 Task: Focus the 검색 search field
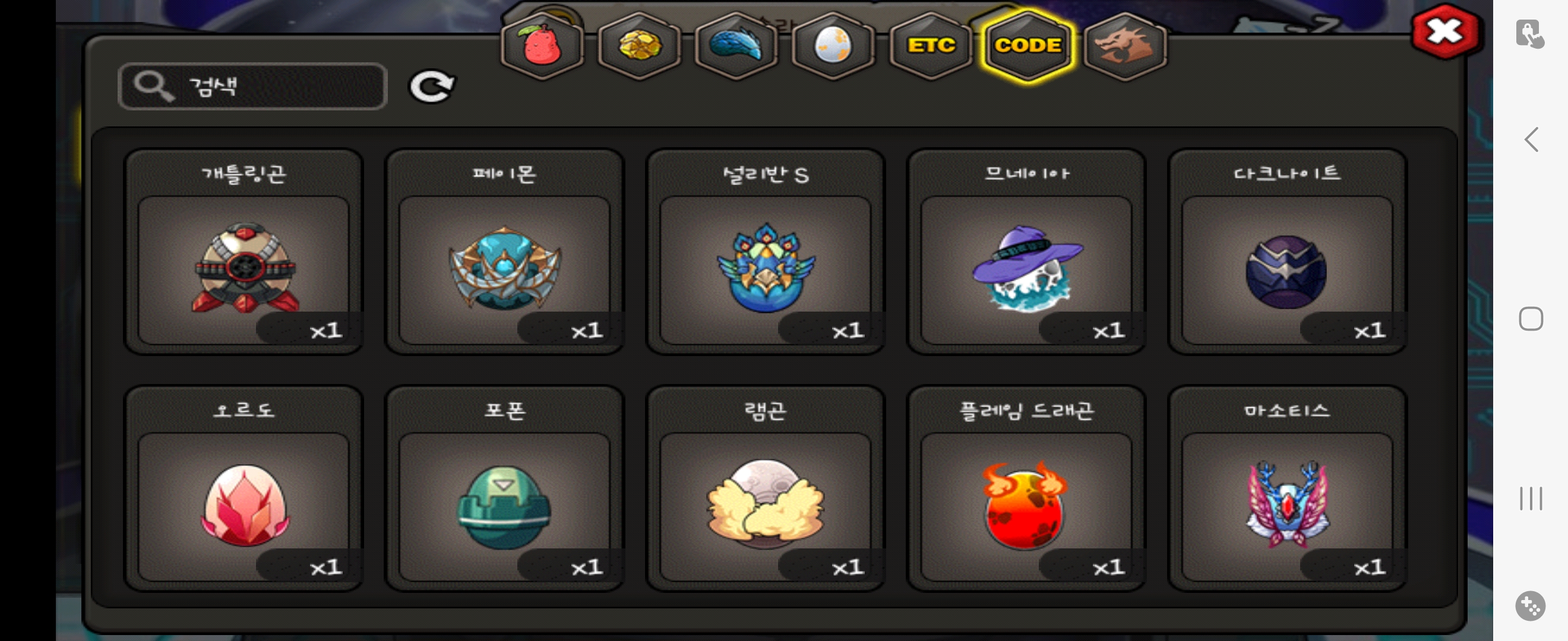(252, 87)
